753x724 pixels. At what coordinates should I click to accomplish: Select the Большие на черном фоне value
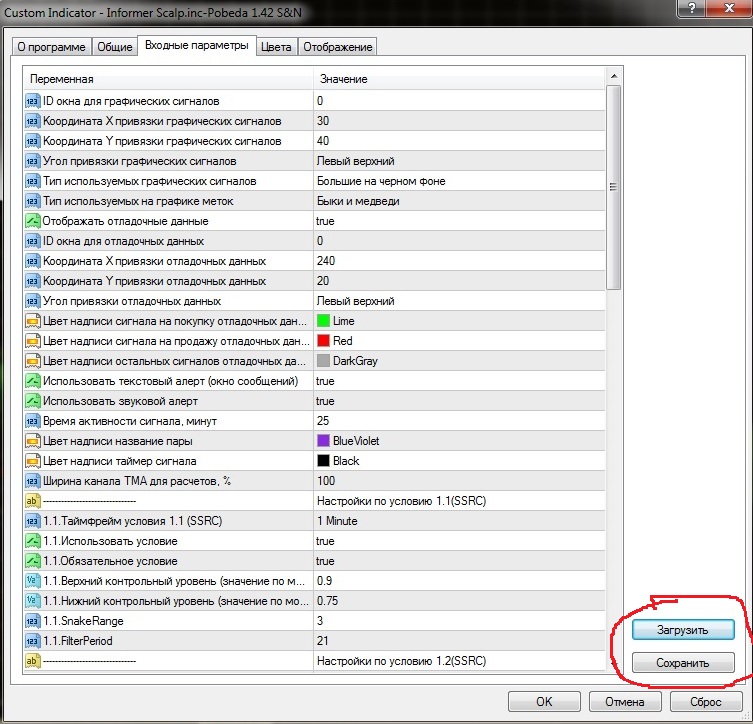click(381, 181)
